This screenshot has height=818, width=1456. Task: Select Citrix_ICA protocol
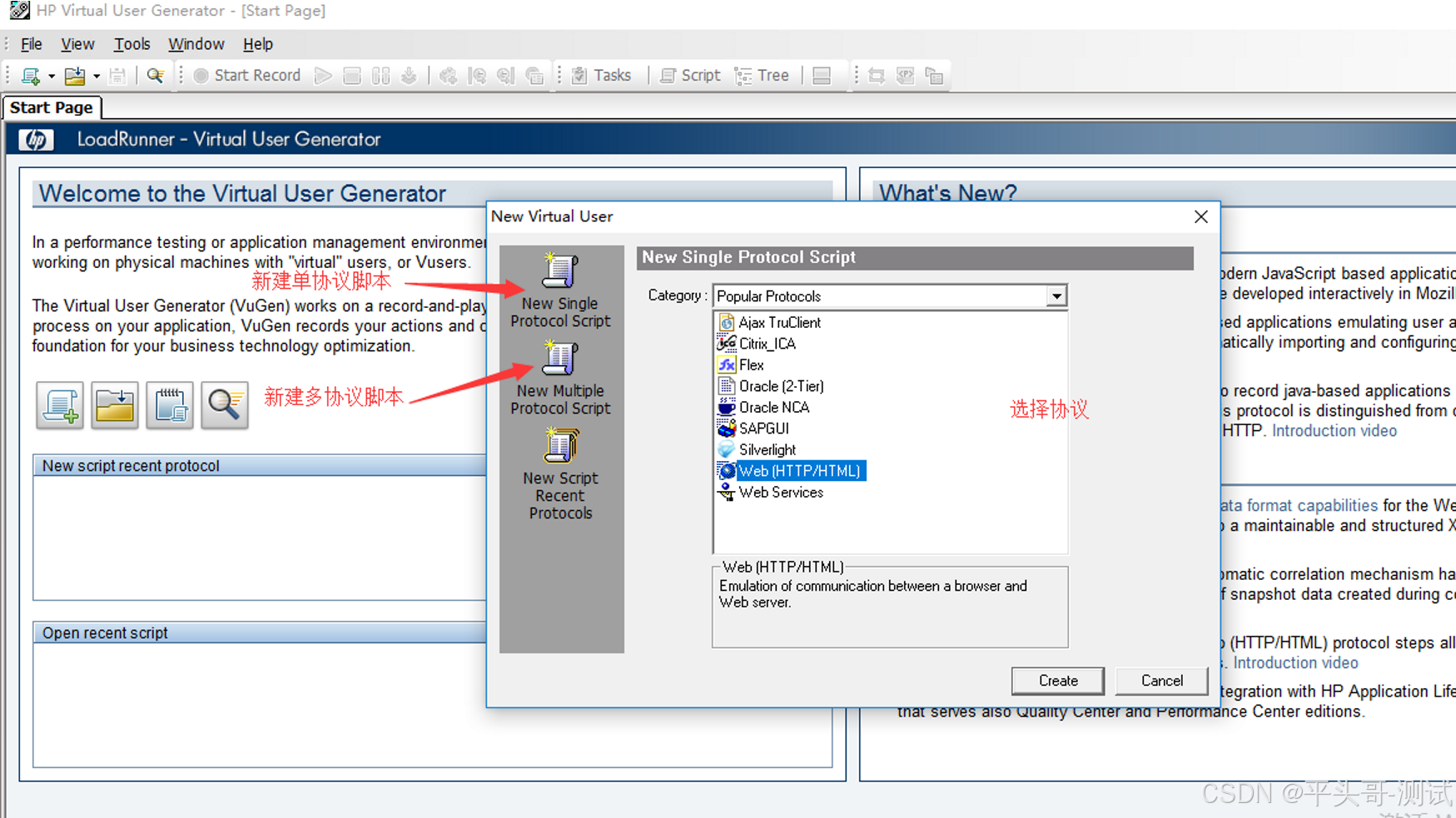(757, 344)
